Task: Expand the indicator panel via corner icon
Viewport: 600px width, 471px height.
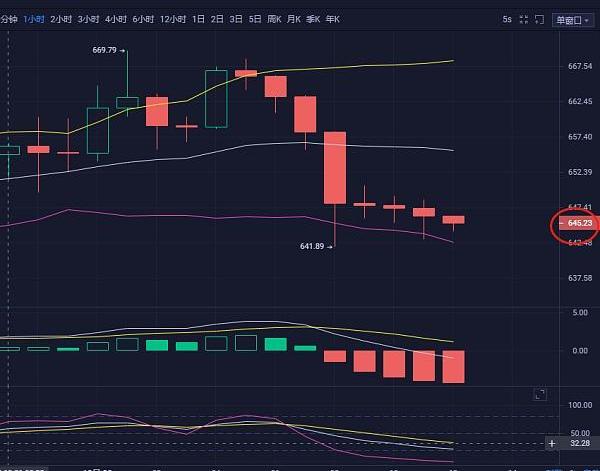Action: click(541, 394)
